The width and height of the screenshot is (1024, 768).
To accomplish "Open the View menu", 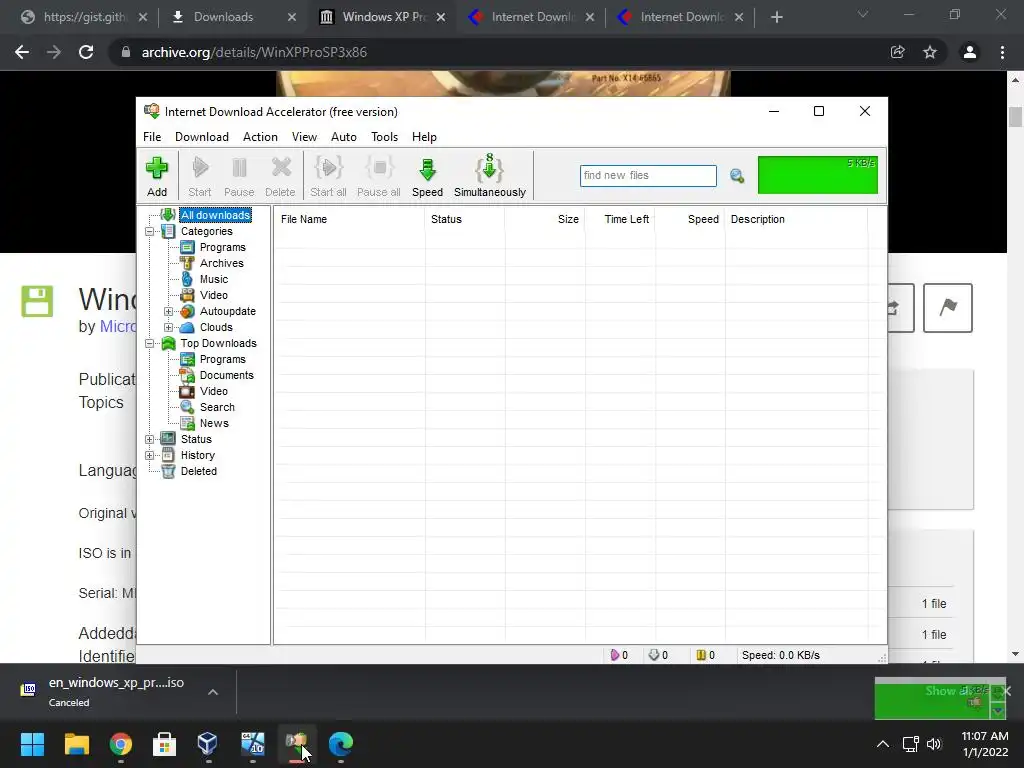I will (x=304, y=137).
